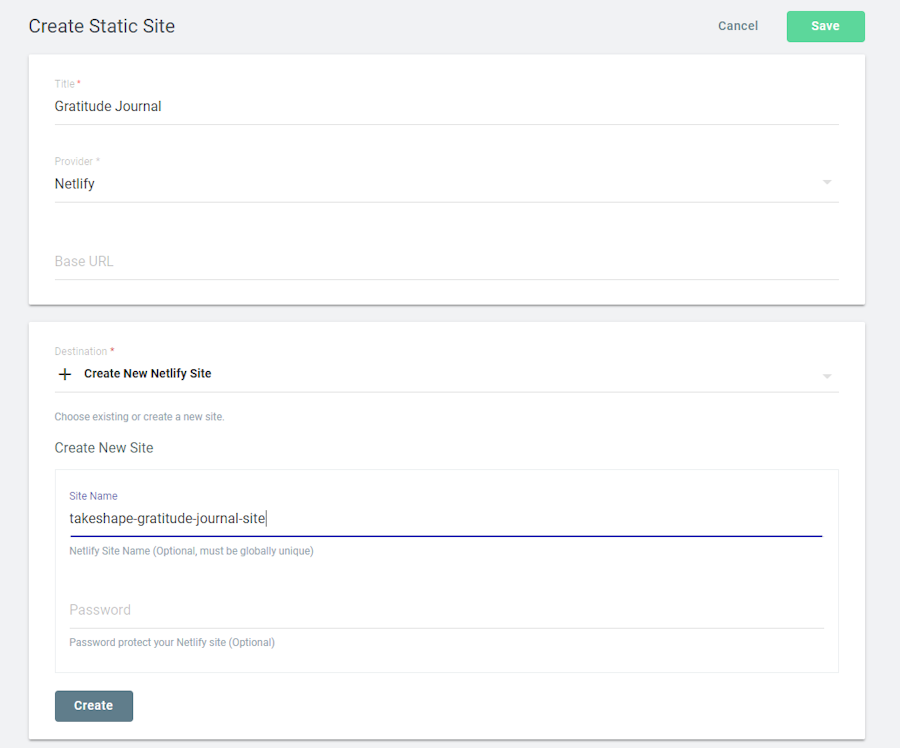The height and width of the screenshot is (748, 900).
Task: Expand Provider options via its arrow
Action: (827, 183)
